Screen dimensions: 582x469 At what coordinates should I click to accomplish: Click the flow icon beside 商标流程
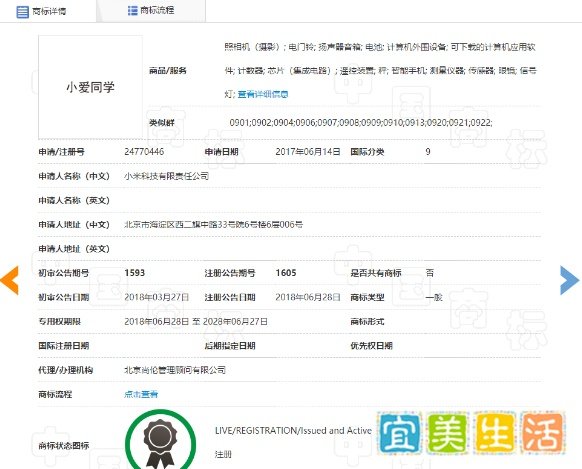tap(133, 10)
